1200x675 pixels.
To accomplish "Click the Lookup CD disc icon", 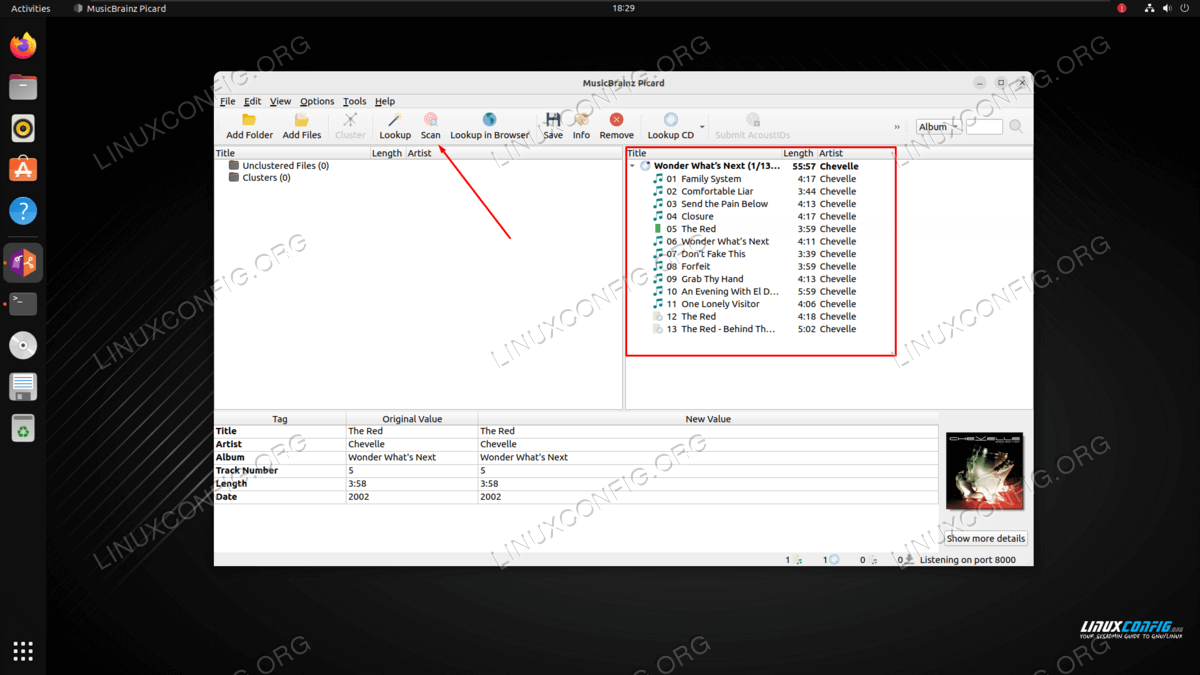I will pos(671,120).
